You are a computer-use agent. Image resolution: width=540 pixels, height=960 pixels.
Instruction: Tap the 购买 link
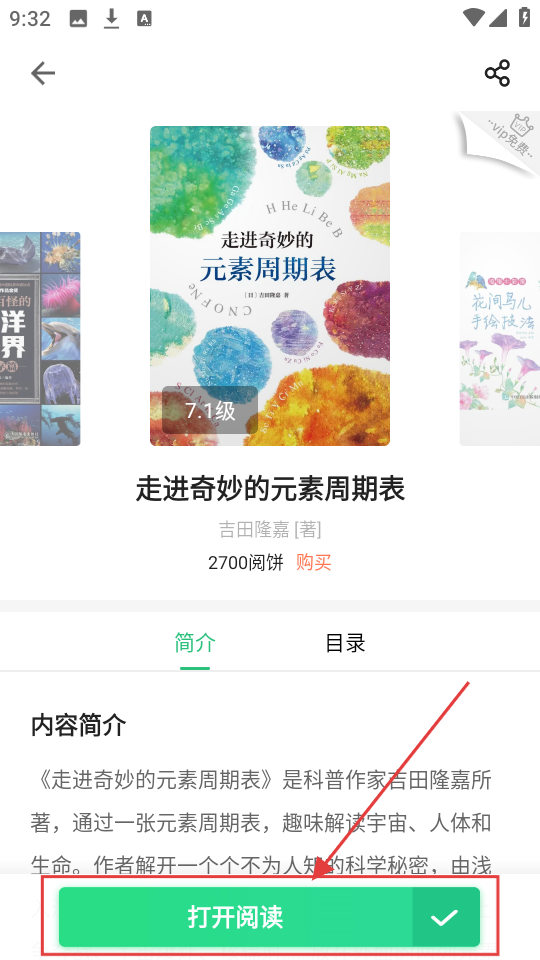[313, 562]
